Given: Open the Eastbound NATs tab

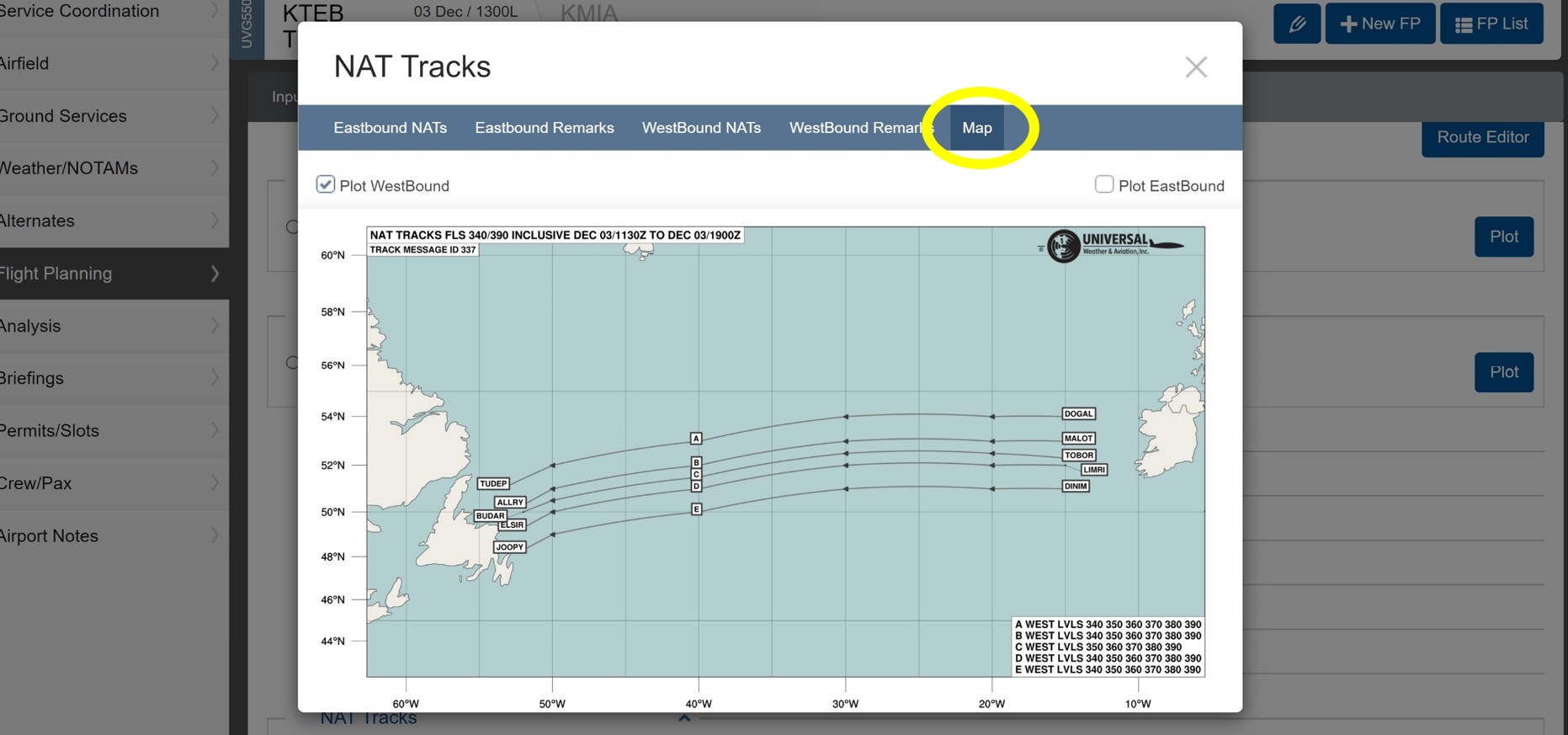Looking at the screenshot, I should (x=390, y=128).
